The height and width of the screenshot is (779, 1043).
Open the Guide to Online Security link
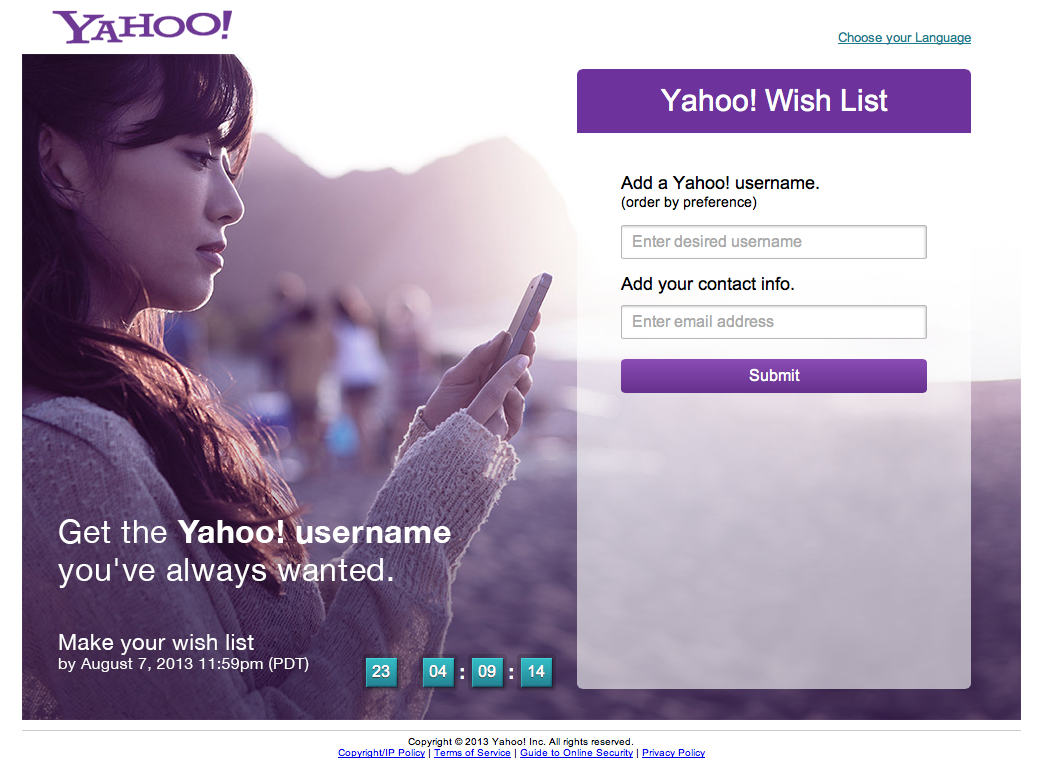pyautogui.click(x=576, y=752)
